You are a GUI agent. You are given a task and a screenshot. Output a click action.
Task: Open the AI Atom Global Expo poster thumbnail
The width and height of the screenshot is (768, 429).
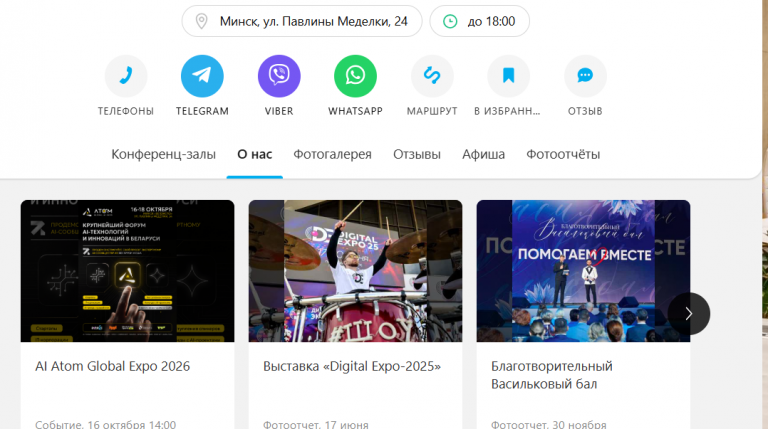pos(127,271)
